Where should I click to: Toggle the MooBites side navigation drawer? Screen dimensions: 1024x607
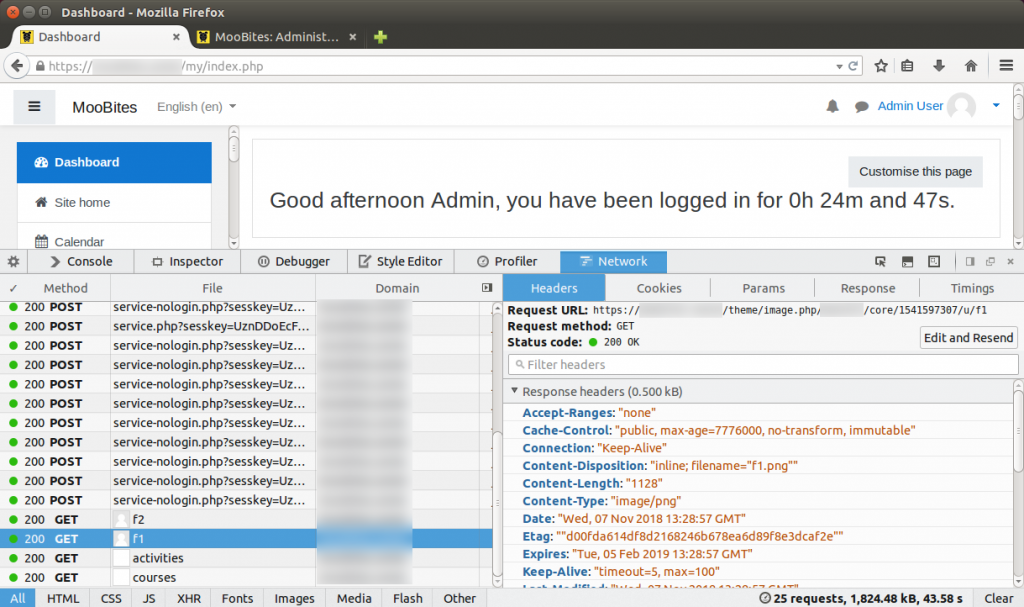tap(35, 107)
